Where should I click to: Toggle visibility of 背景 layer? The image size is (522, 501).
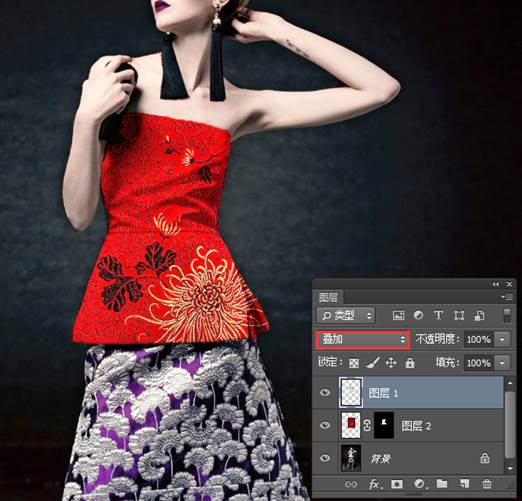325,458
